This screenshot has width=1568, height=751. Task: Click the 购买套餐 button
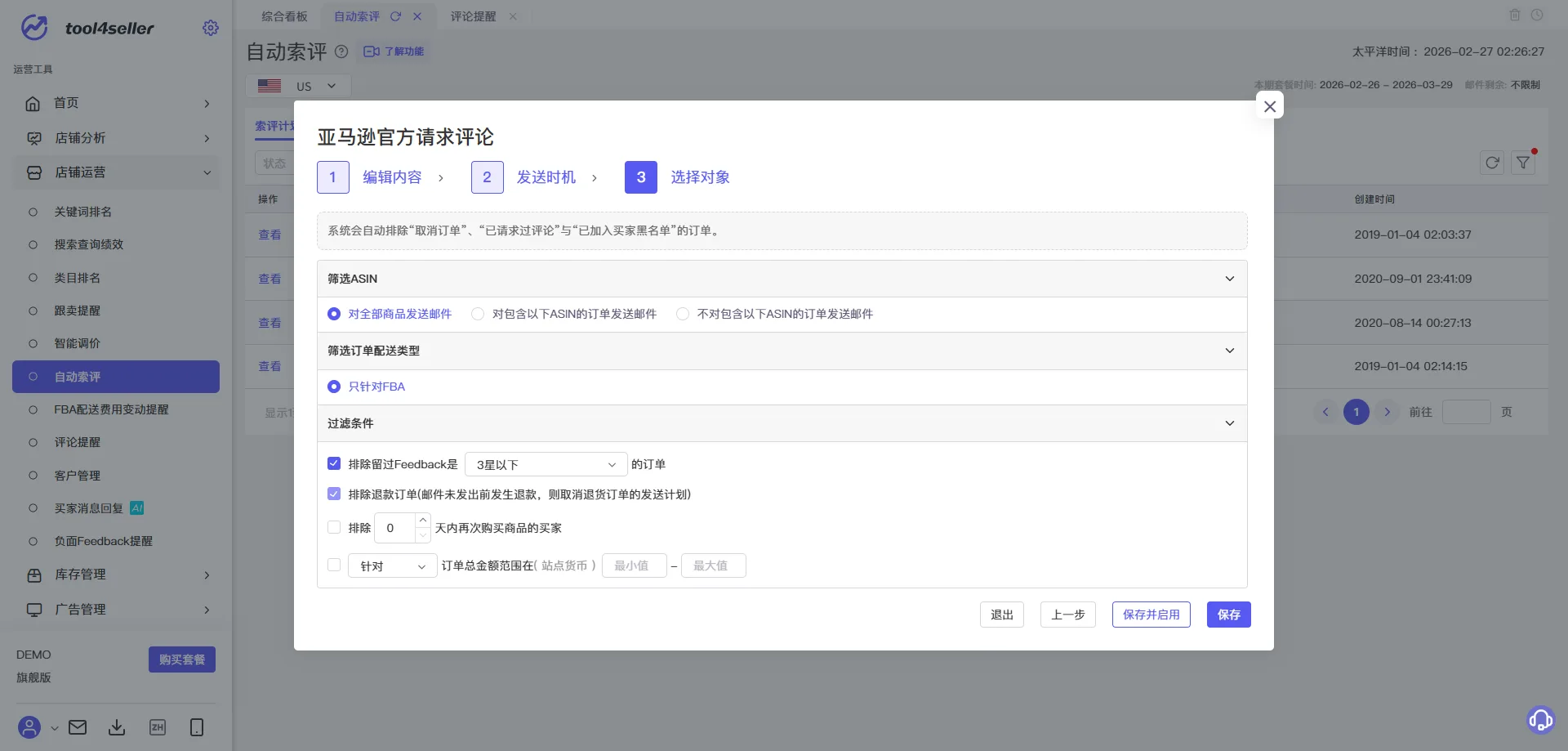pos(182,659)
